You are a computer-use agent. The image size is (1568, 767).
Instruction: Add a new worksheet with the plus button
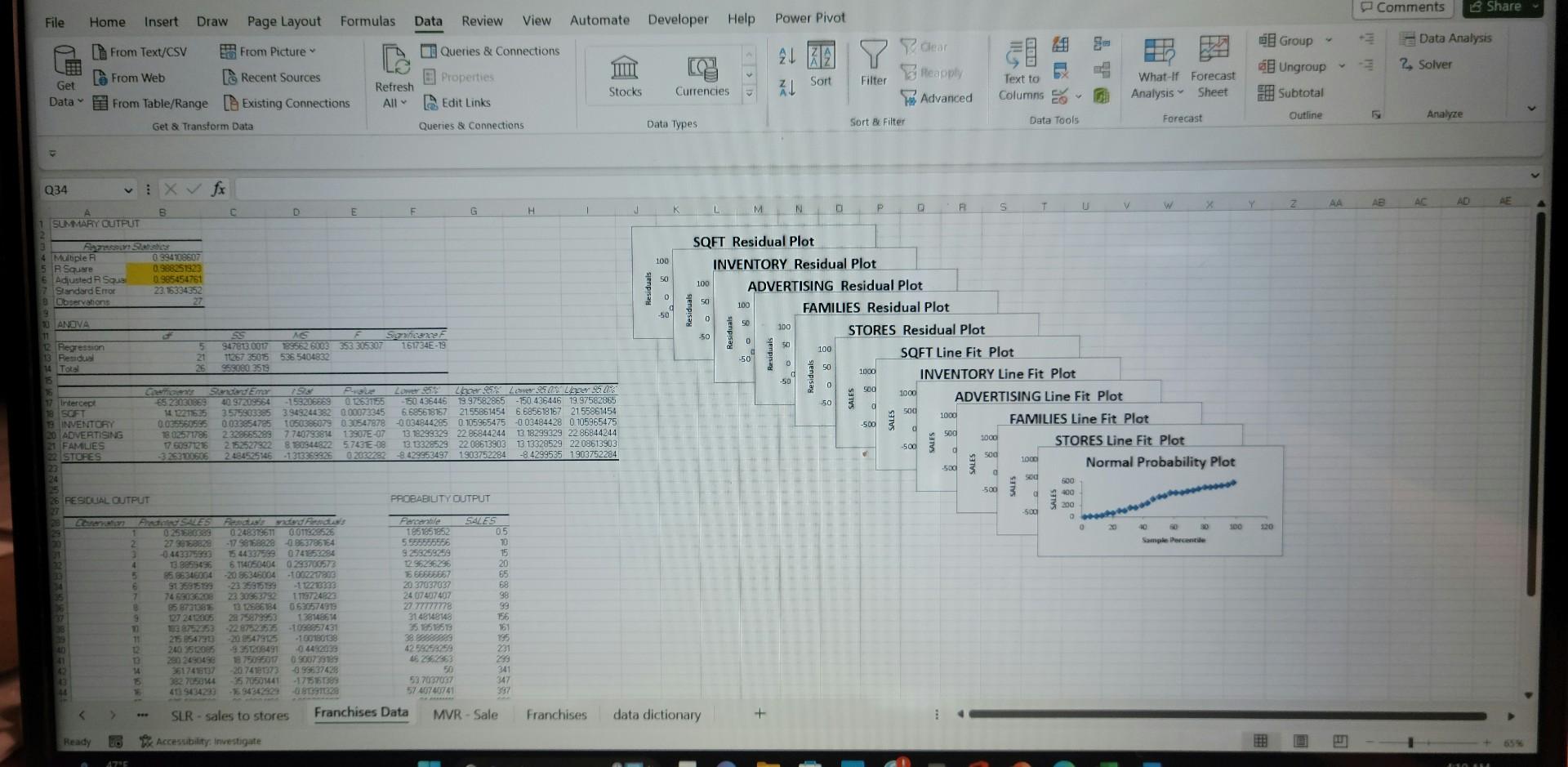(x=759, y=713)
